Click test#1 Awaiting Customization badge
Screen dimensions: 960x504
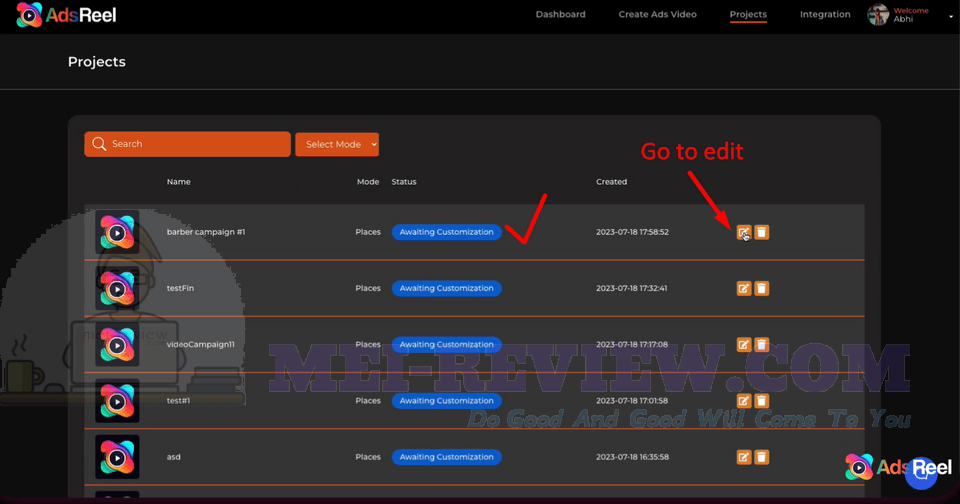[x=446, y=401]
